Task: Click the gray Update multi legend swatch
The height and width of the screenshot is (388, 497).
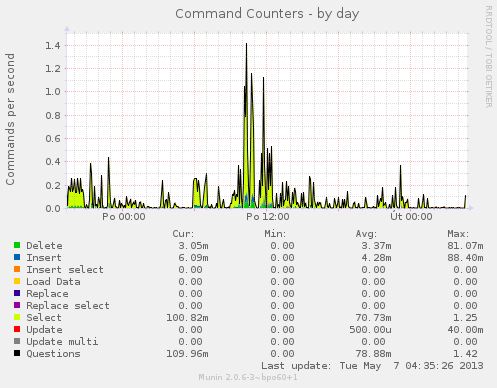Action: [17, 341]
